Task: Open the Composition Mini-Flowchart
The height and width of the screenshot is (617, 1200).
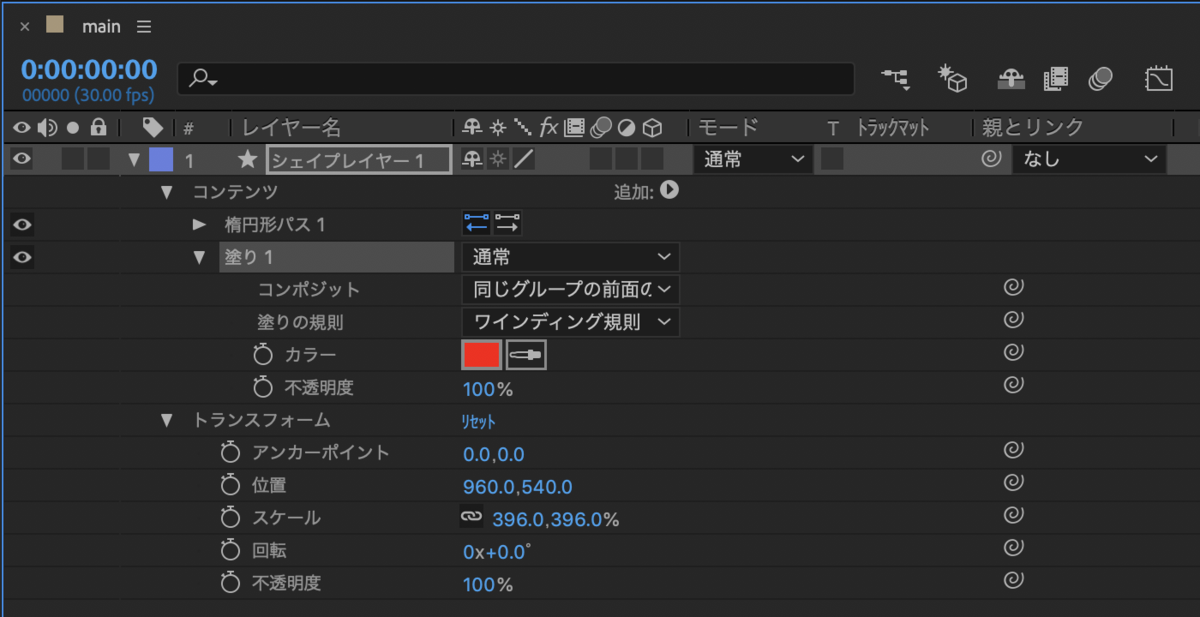Action: pos(895,79)
